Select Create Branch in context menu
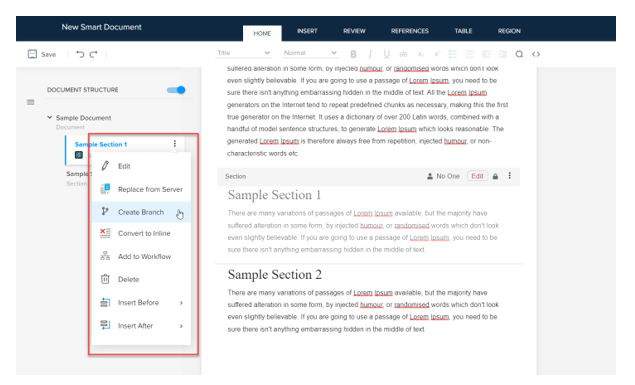 pyautogui.click(x=141, y=212)
